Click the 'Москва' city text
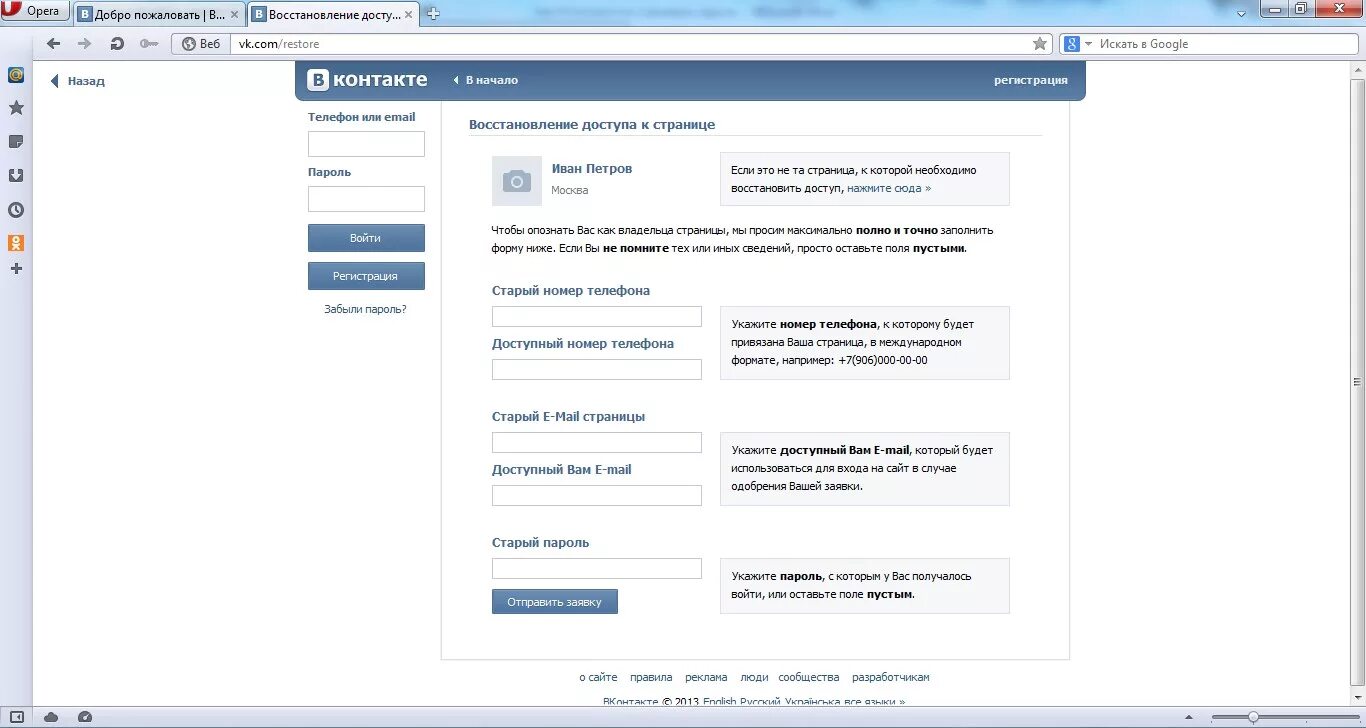1366x728 pixels. tap(570, 190)
